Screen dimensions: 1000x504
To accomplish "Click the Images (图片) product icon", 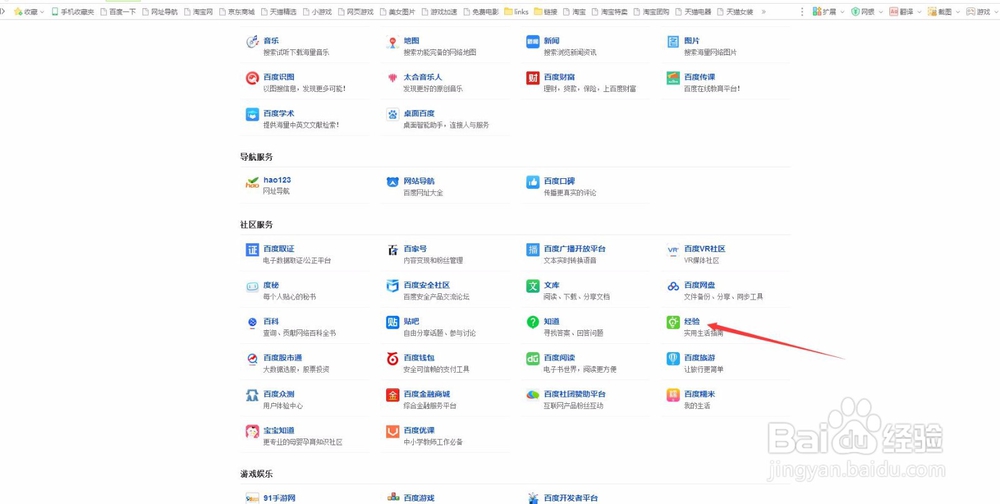I will click(673, 42).
